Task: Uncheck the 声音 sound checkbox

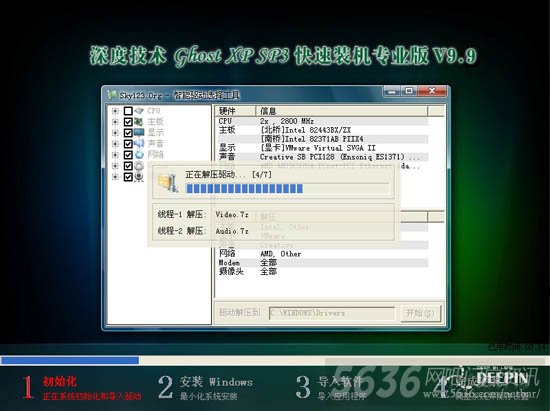Action: (128, 144)
